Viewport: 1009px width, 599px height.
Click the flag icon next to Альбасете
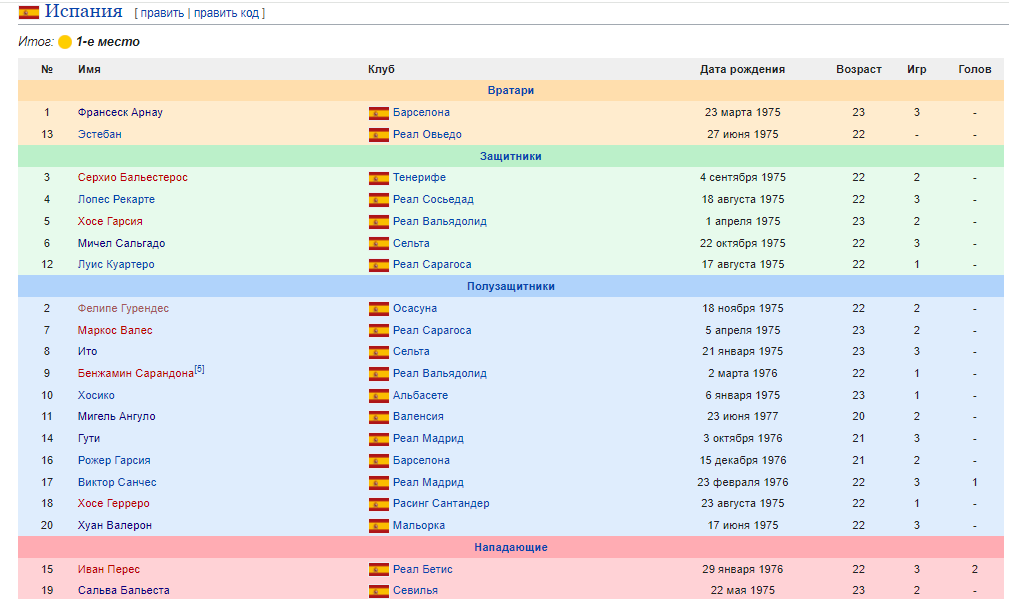coord(378,396)
